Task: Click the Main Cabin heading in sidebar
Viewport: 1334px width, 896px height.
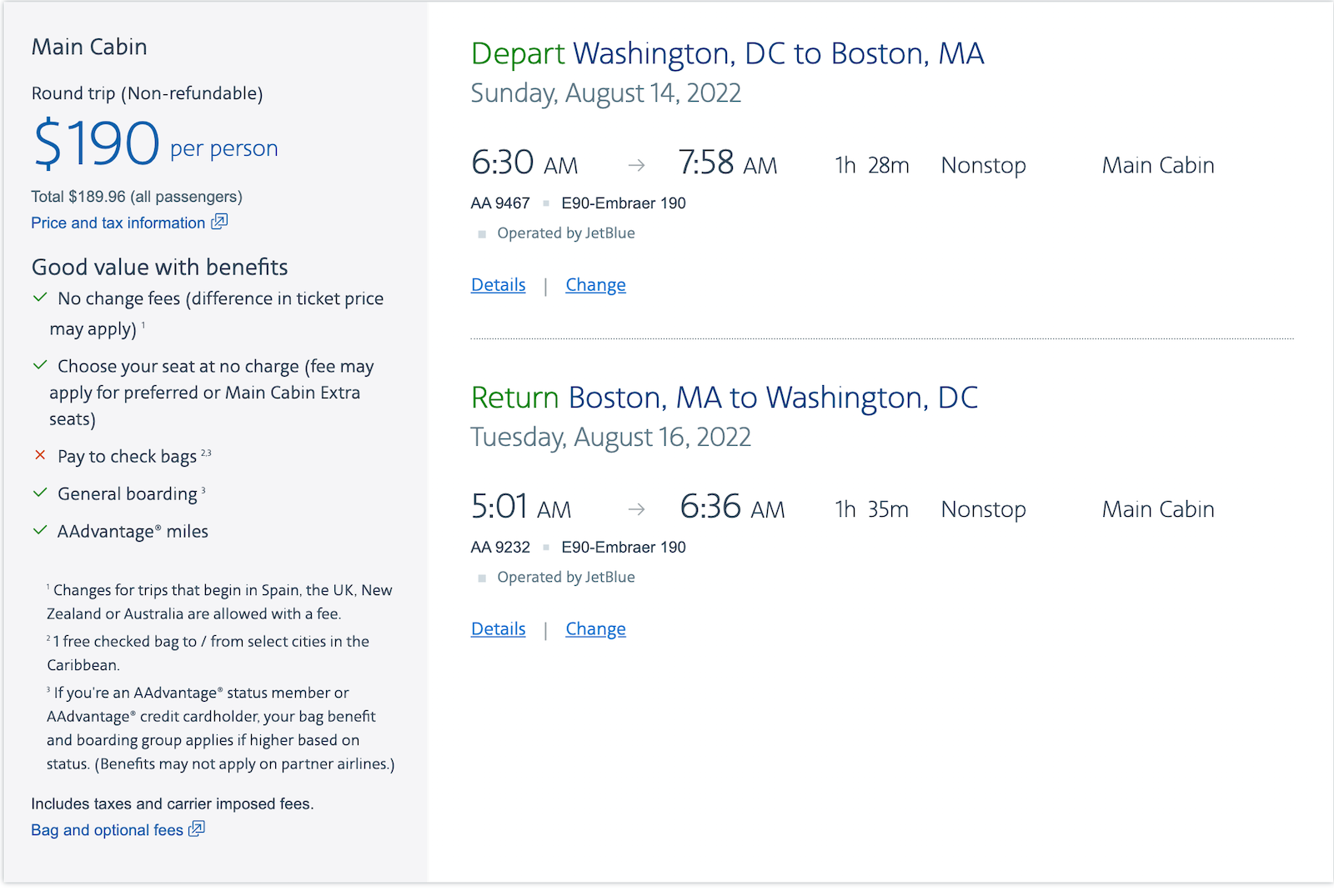Action: click(x=89, y=47)
